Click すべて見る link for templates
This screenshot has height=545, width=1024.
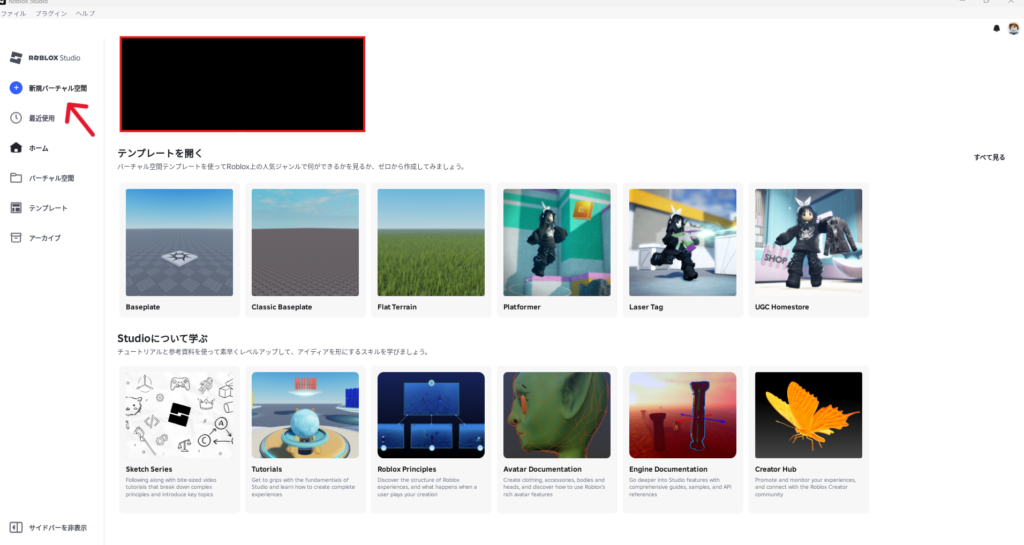pos(989,157)
